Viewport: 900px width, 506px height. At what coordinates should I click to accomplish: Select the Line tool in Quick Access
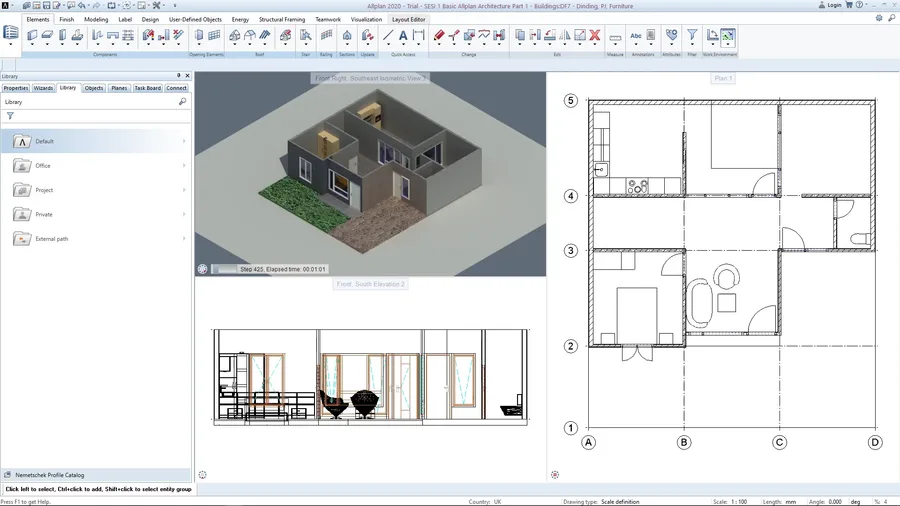(x=388, y=36)
